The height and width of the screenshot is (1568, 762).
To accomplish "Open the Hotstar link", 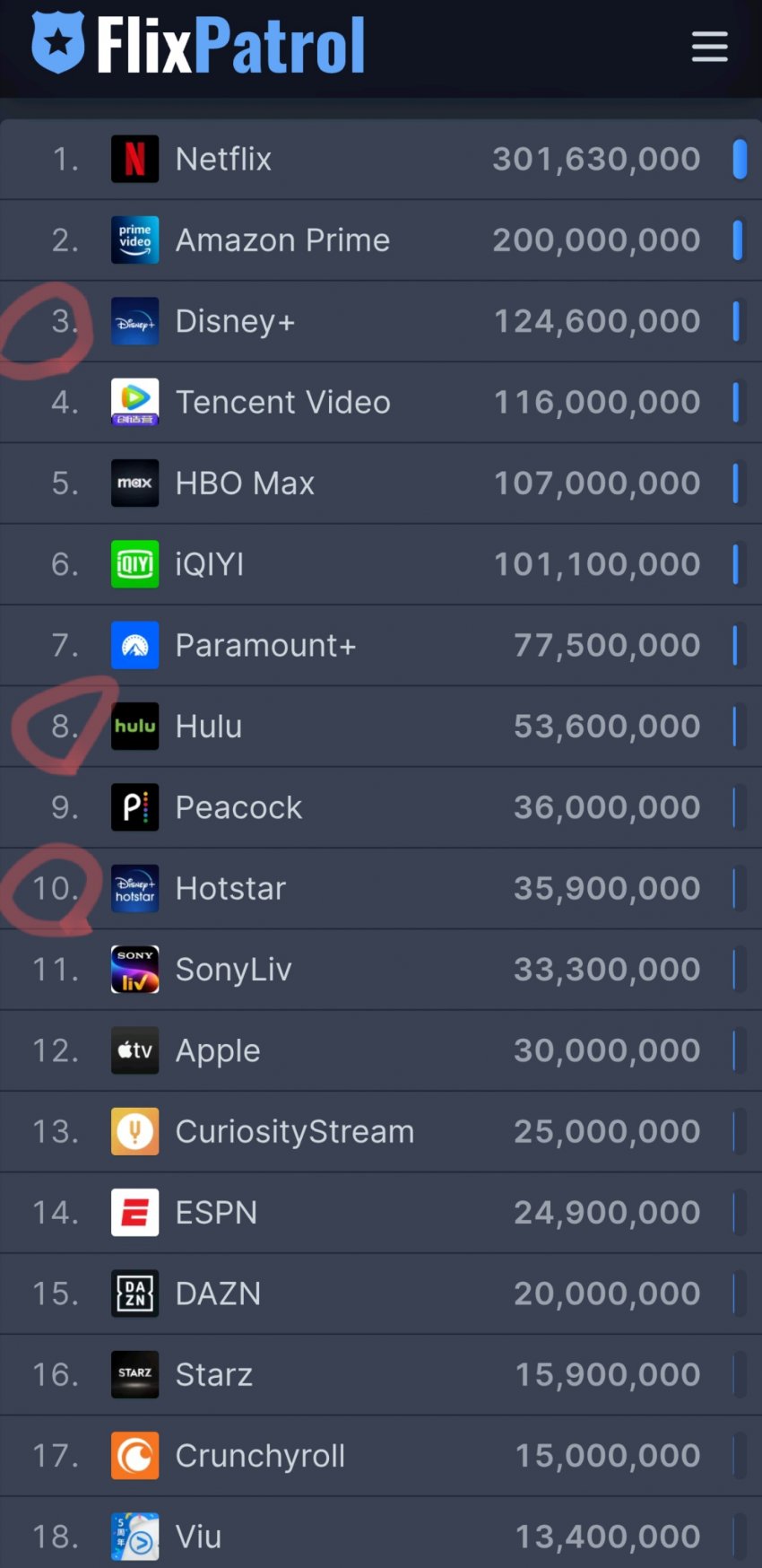I will pyautogui.click(x=230, y=888).
